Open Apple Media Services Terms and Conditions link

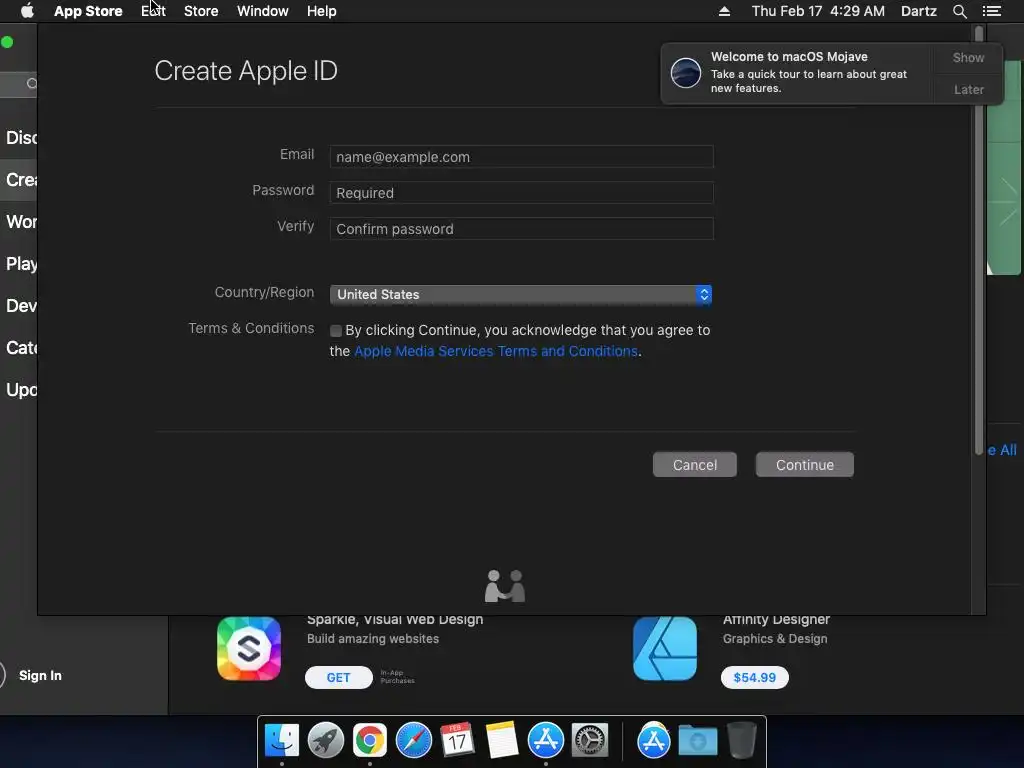(496, 351)
